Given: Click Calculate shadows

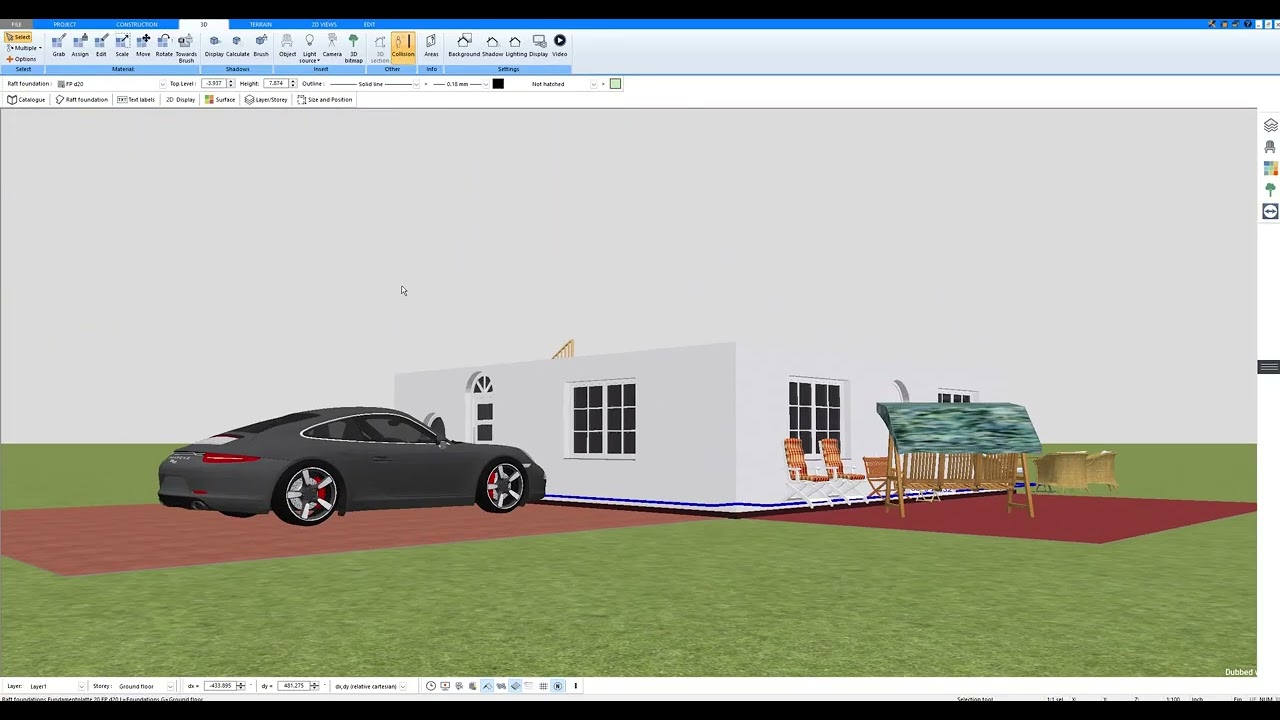Looking at the screenshot, I should (x=238, y=45).
